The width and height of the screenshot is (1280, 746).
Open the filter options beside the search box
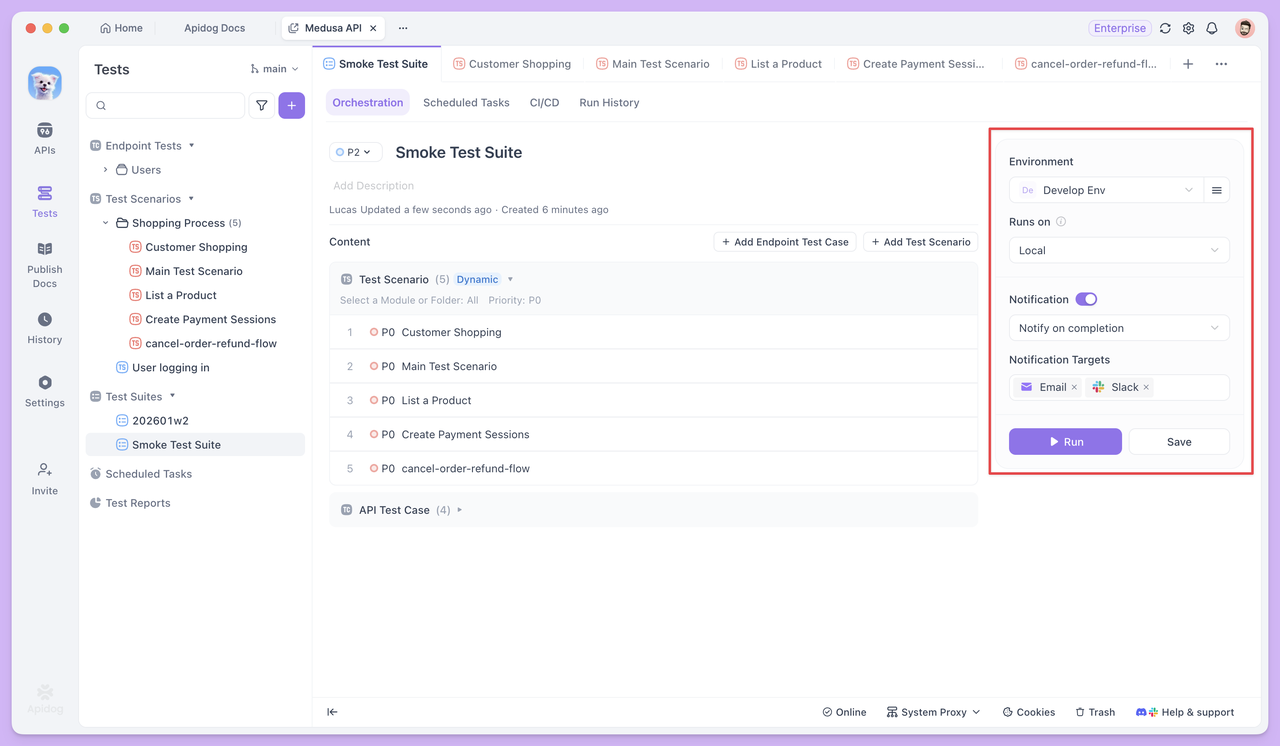261,105
